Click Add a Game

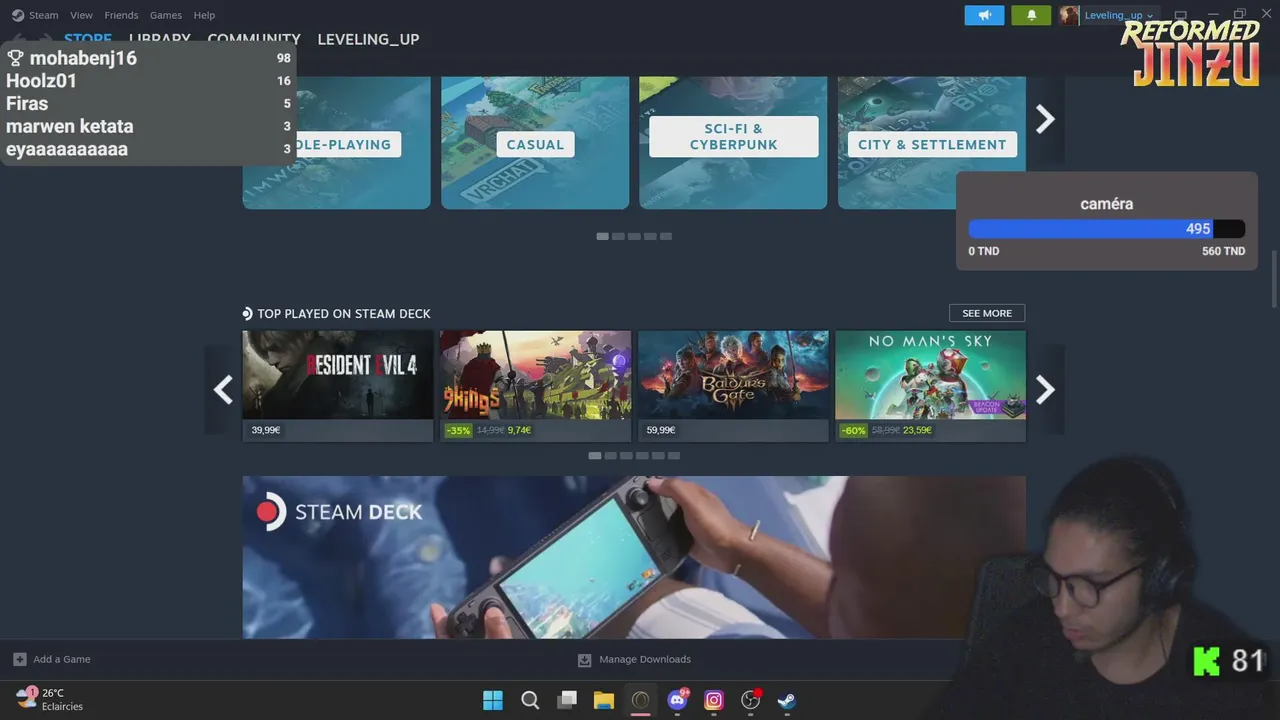pos(62,659)
